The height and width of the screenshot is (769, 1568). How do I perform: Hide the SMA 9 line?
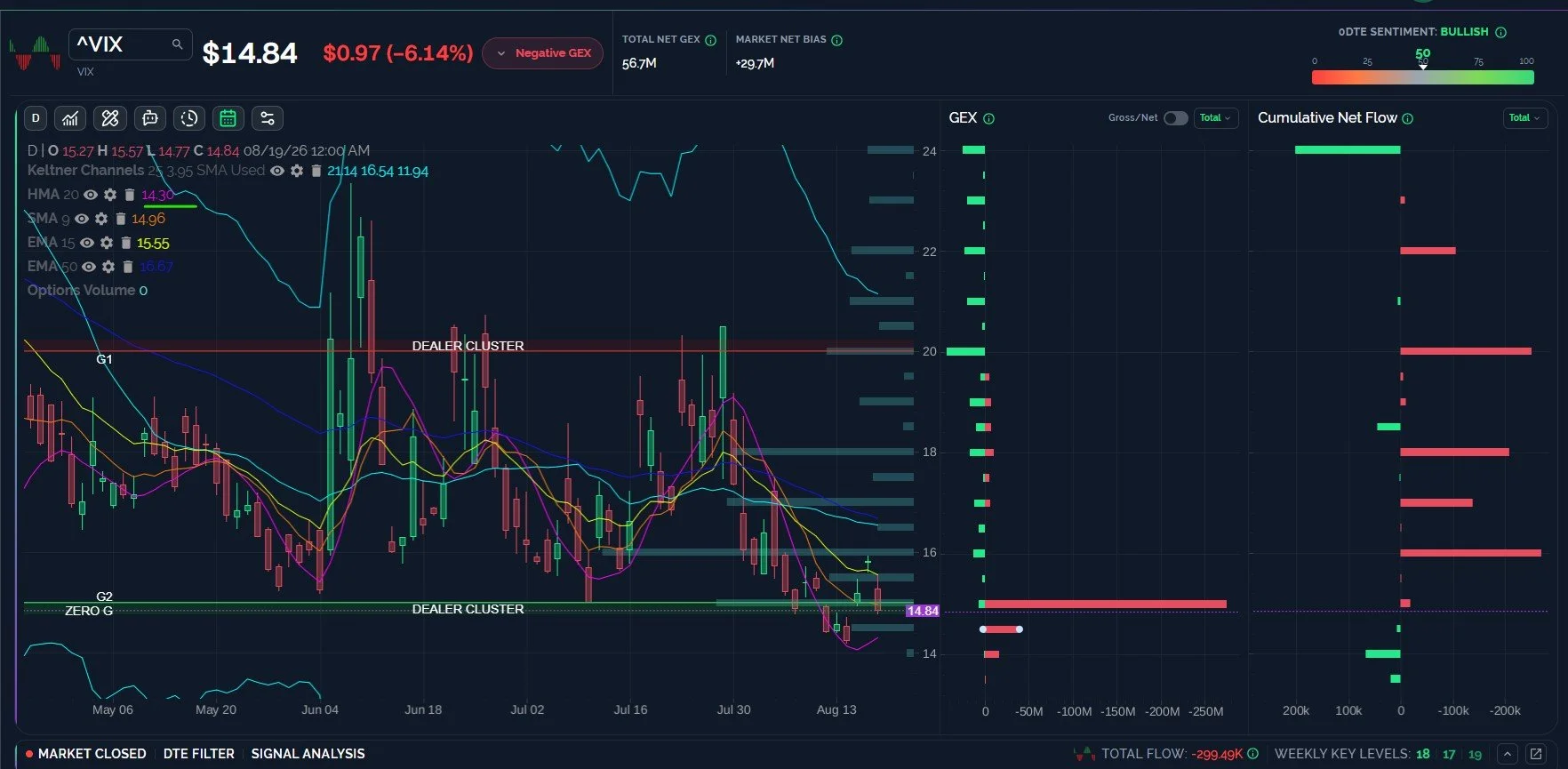[82, 219]
